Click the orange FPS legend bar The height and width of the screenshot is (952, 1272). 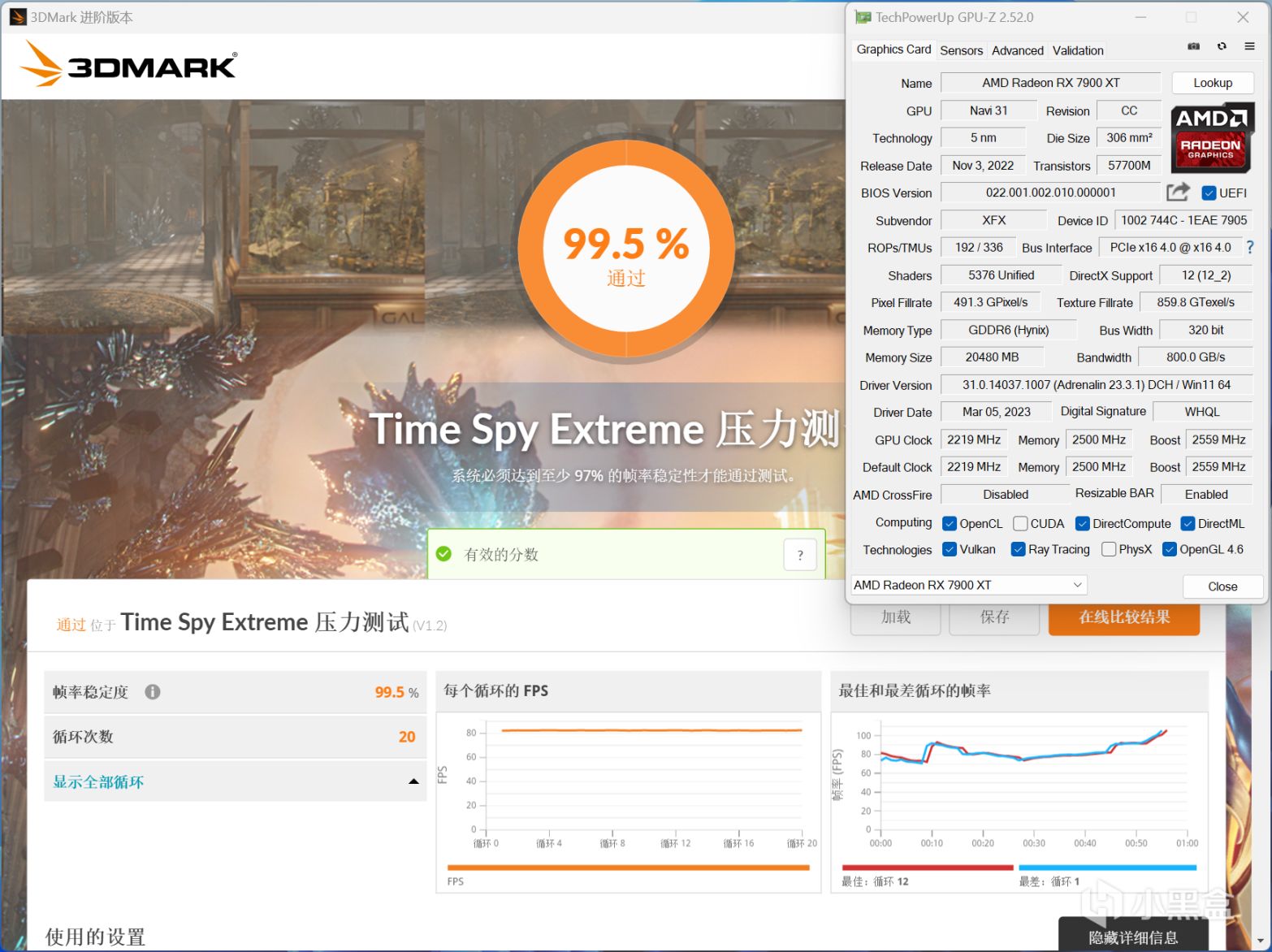coord(628,868)
